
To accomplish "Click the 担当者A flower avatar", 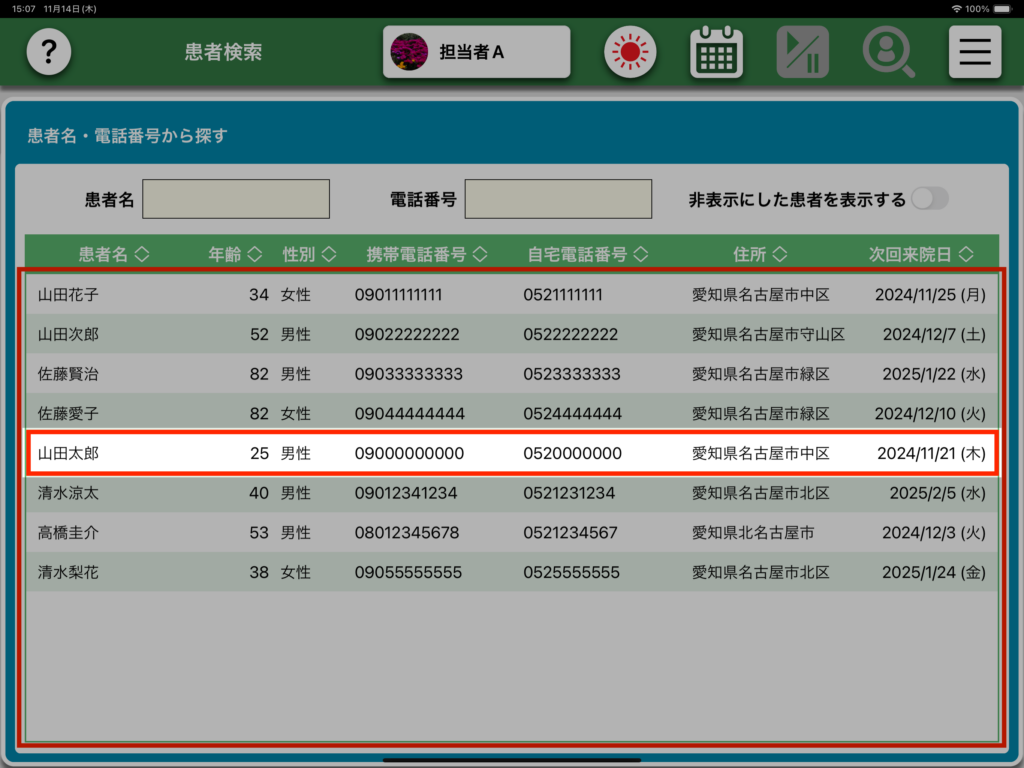I will click(x=408, y=52).
